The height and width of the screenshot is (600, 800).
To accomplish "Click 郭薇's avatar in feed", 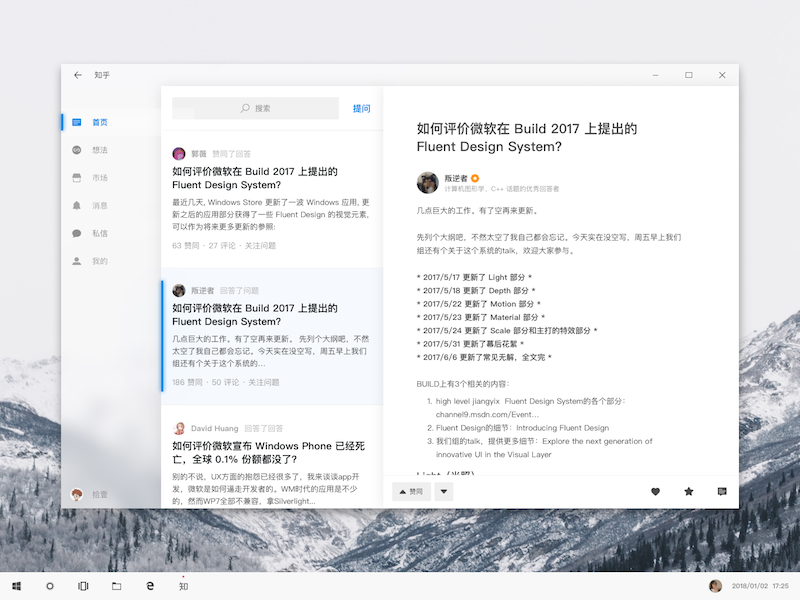I will (179, 154).
